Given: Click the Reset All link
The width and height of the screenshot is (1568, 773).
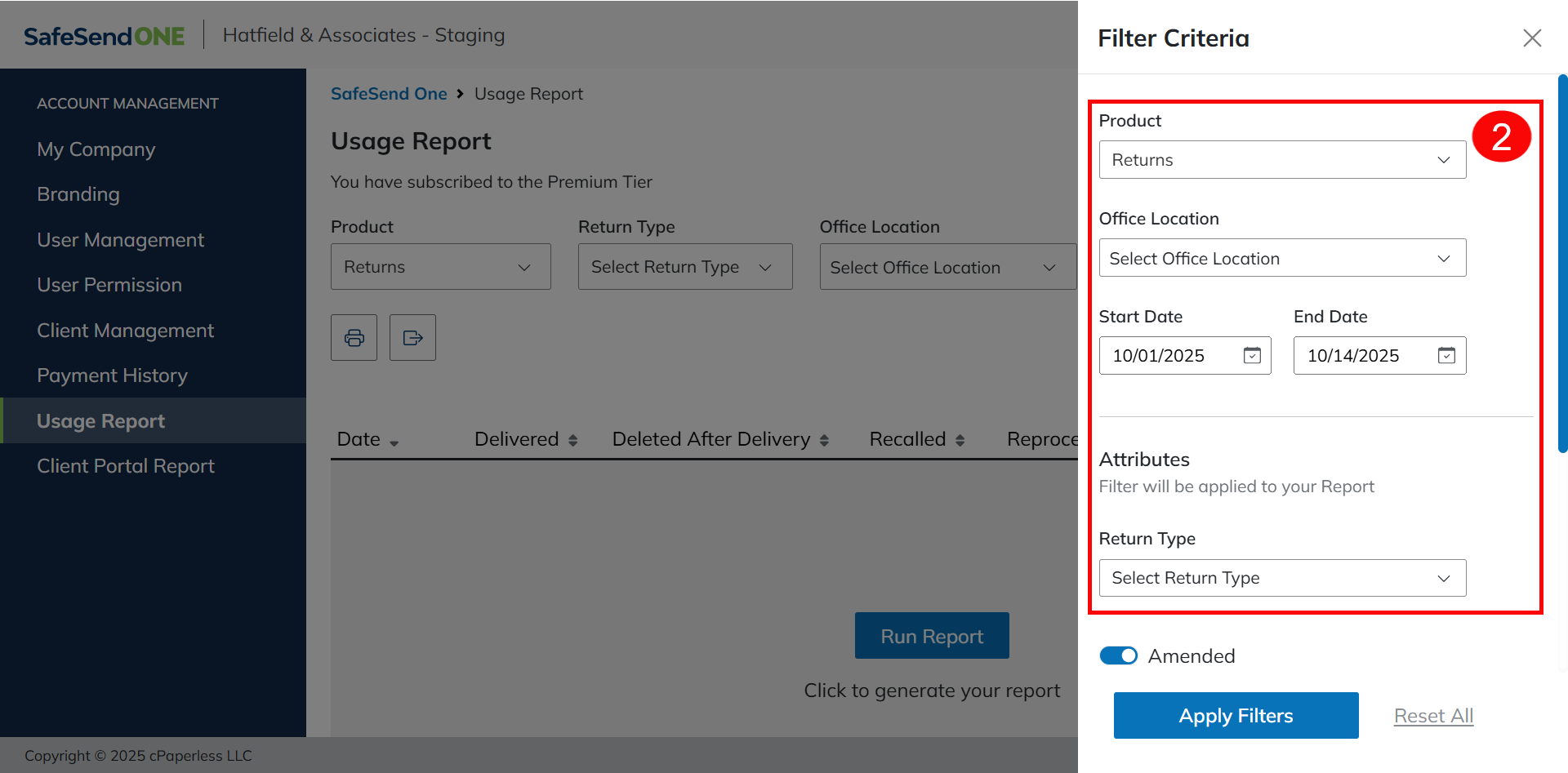Looking at the screenshot, I should [1433, 716].
